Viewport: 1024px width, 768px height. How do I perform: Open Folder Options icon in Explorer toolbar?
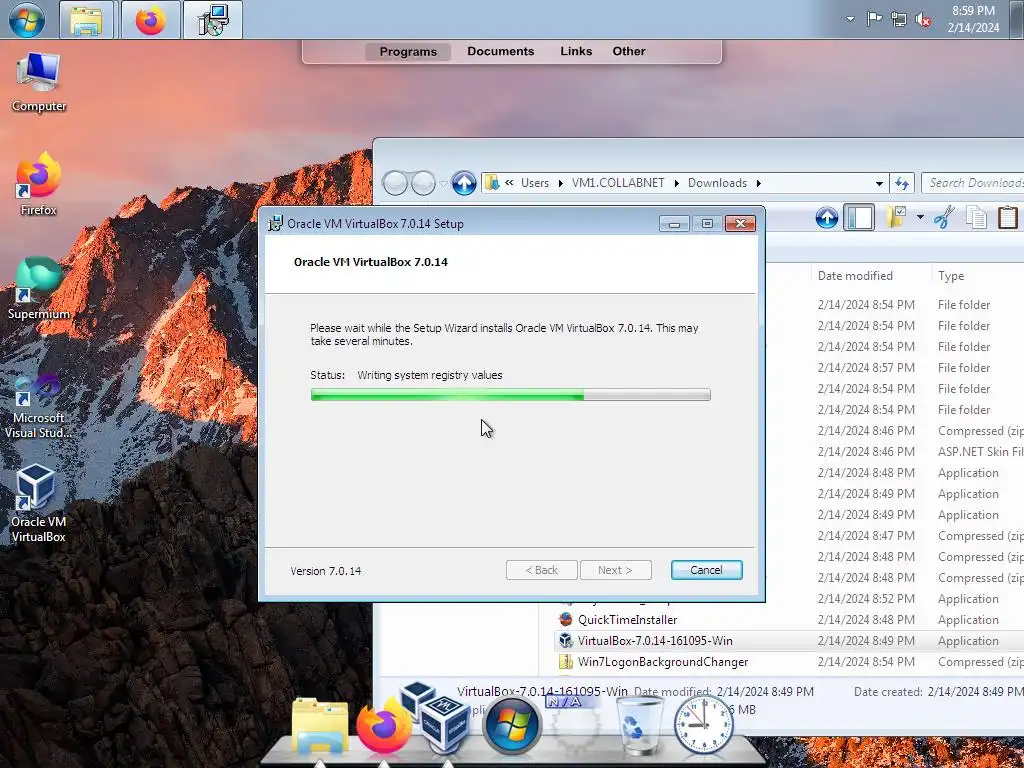coord(896,217)
